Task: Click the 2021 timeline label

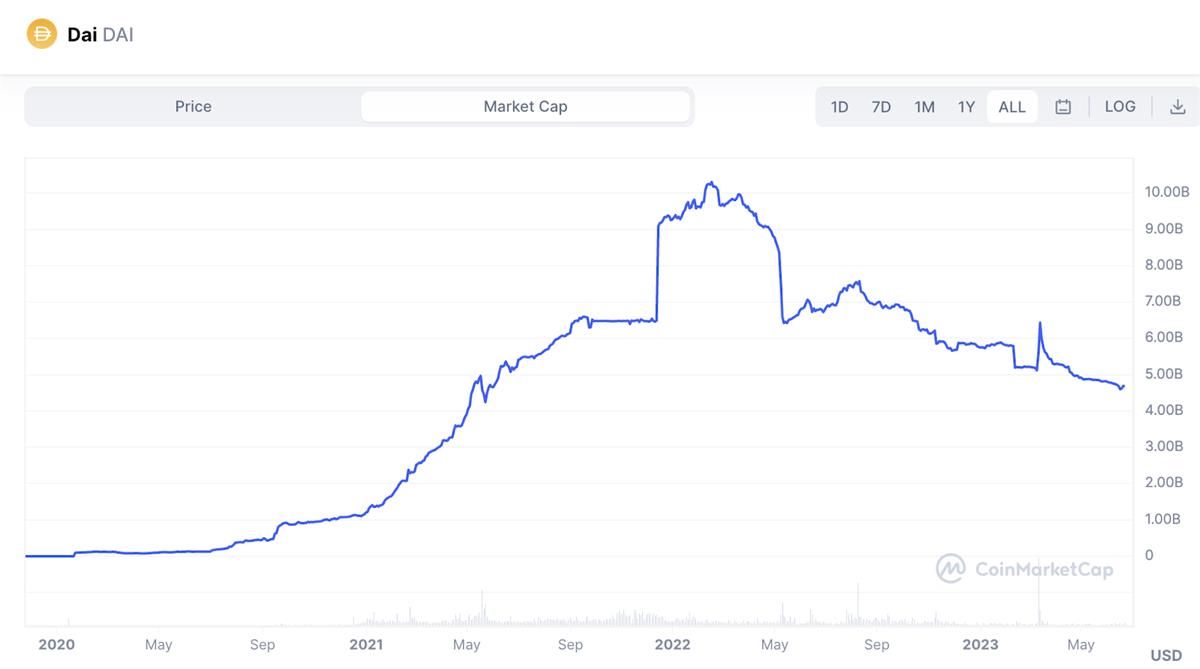Action: pos(366,645)
